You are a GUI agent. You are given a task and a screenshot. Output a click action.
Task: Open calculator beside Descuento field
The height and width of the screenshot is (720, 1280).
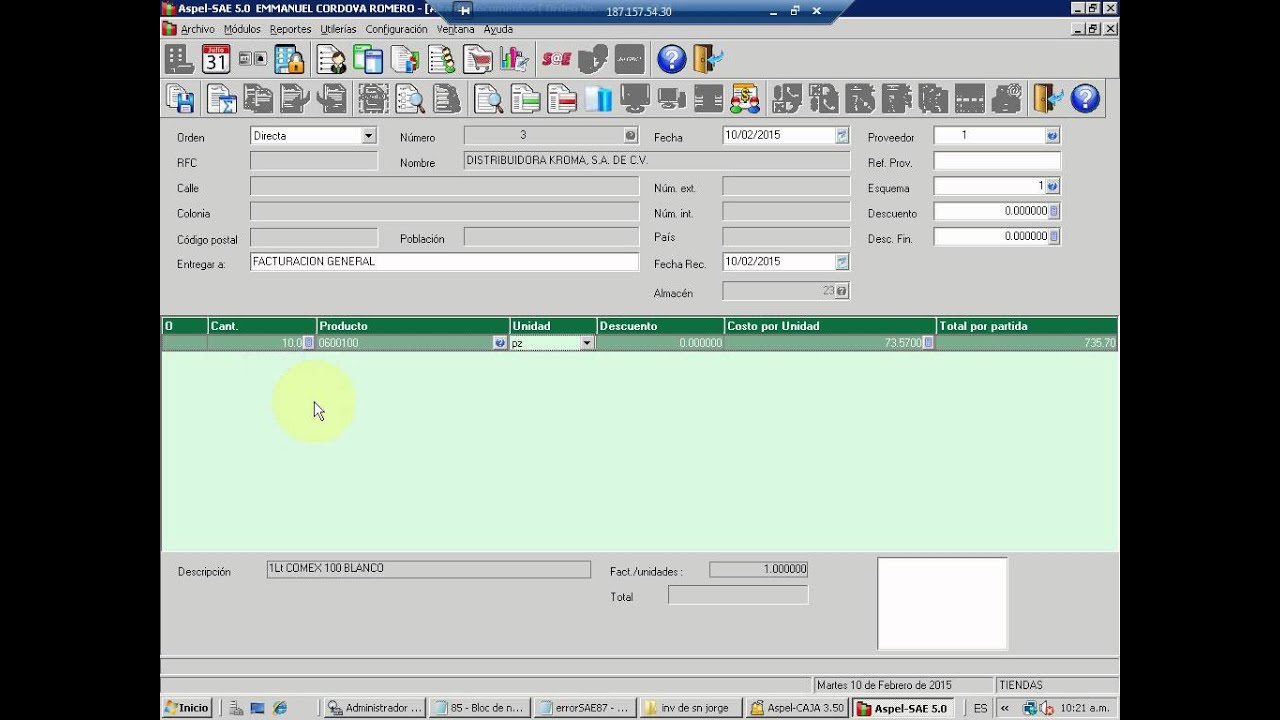[1054, 211]
